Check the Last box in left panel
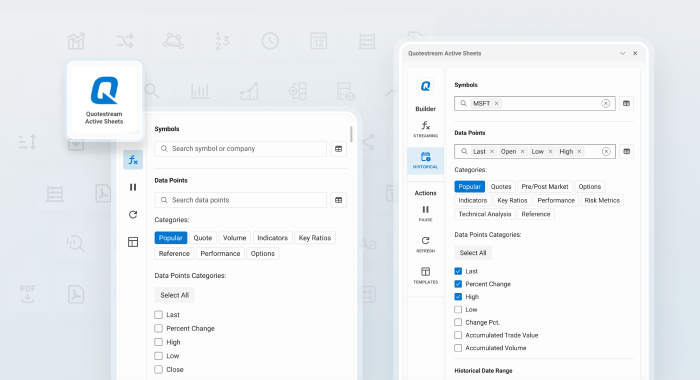This screenshot has height=380, width=700. click(158, 315)
